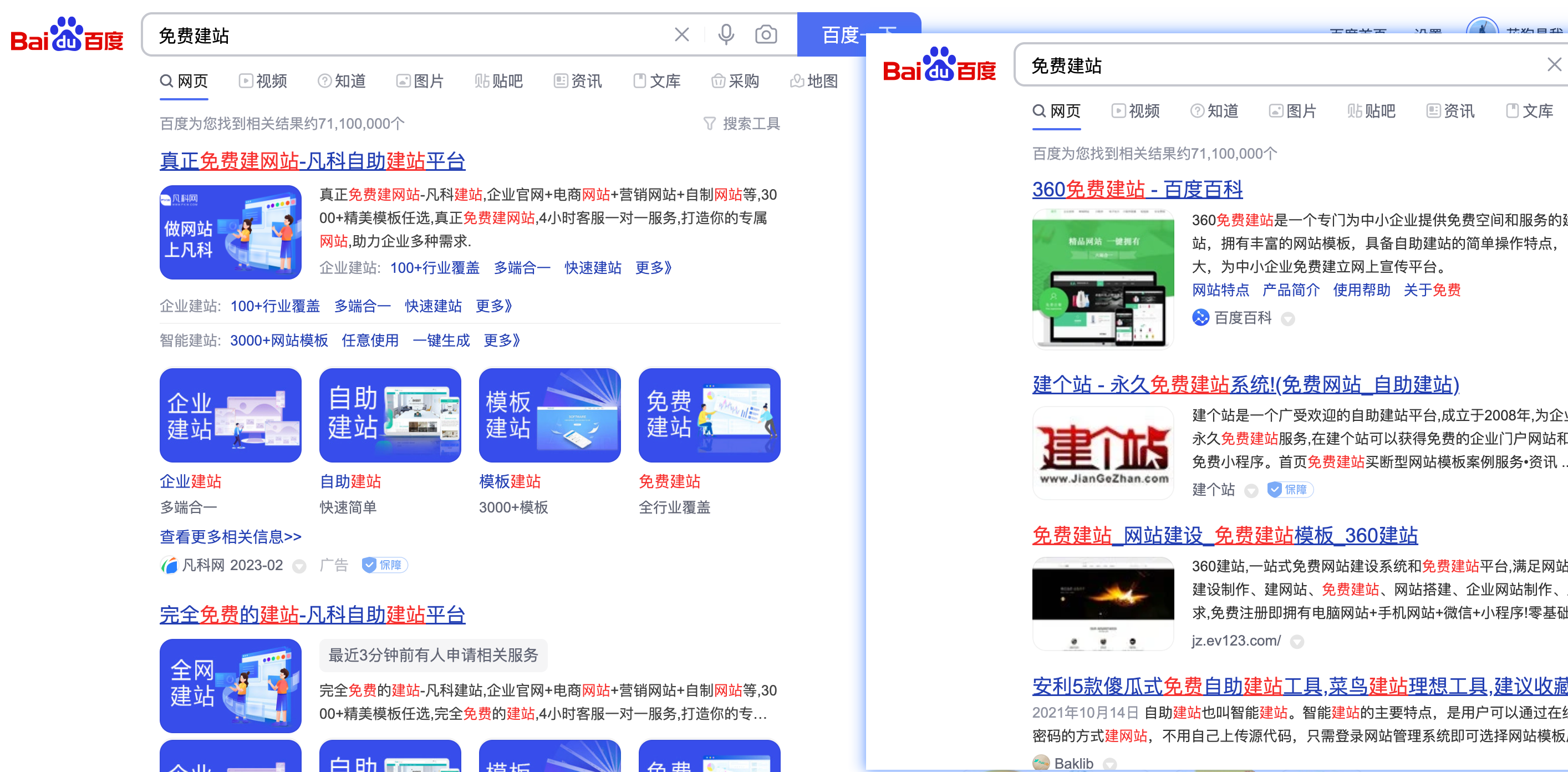1568x772 pixels.
Task: Select the 网页 tab in left window
Action: pos(184,82)
